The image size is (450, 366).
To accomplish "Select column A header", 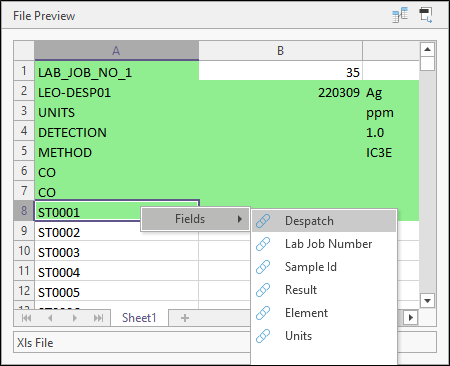I will click(116, 51).
